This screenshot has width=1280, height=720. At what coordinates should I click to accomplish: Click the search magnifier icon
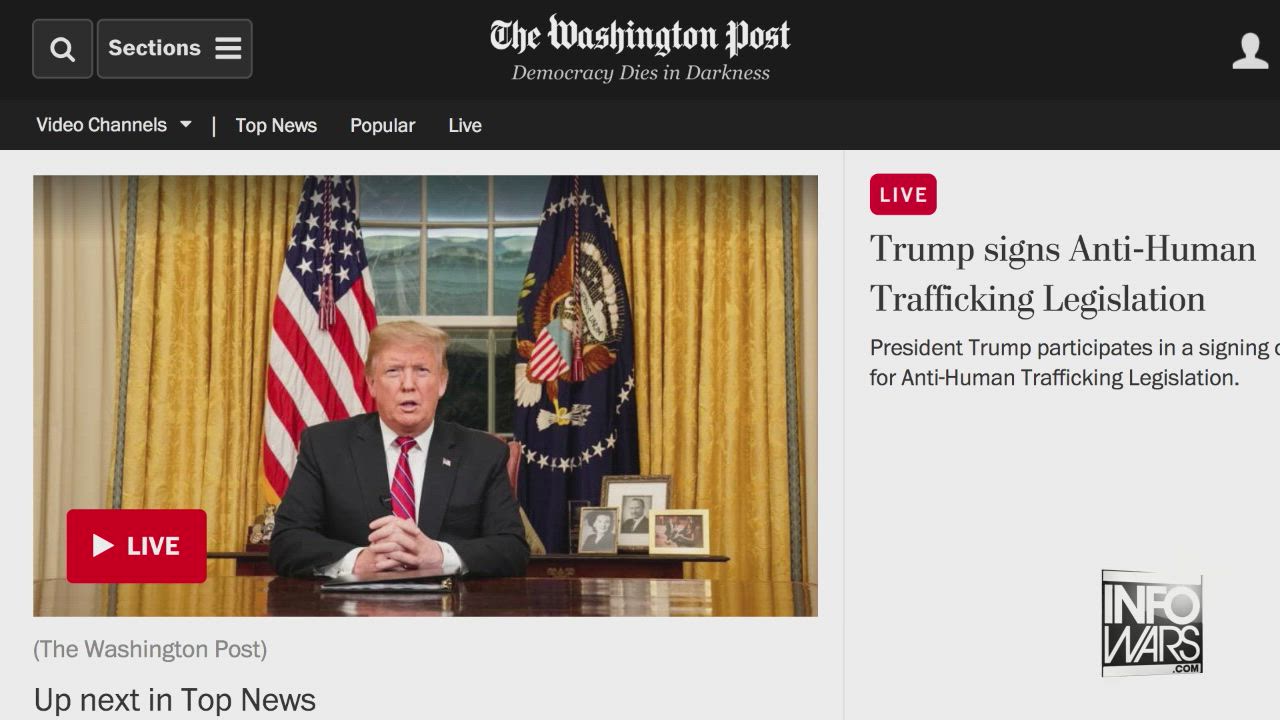[62, 49]
